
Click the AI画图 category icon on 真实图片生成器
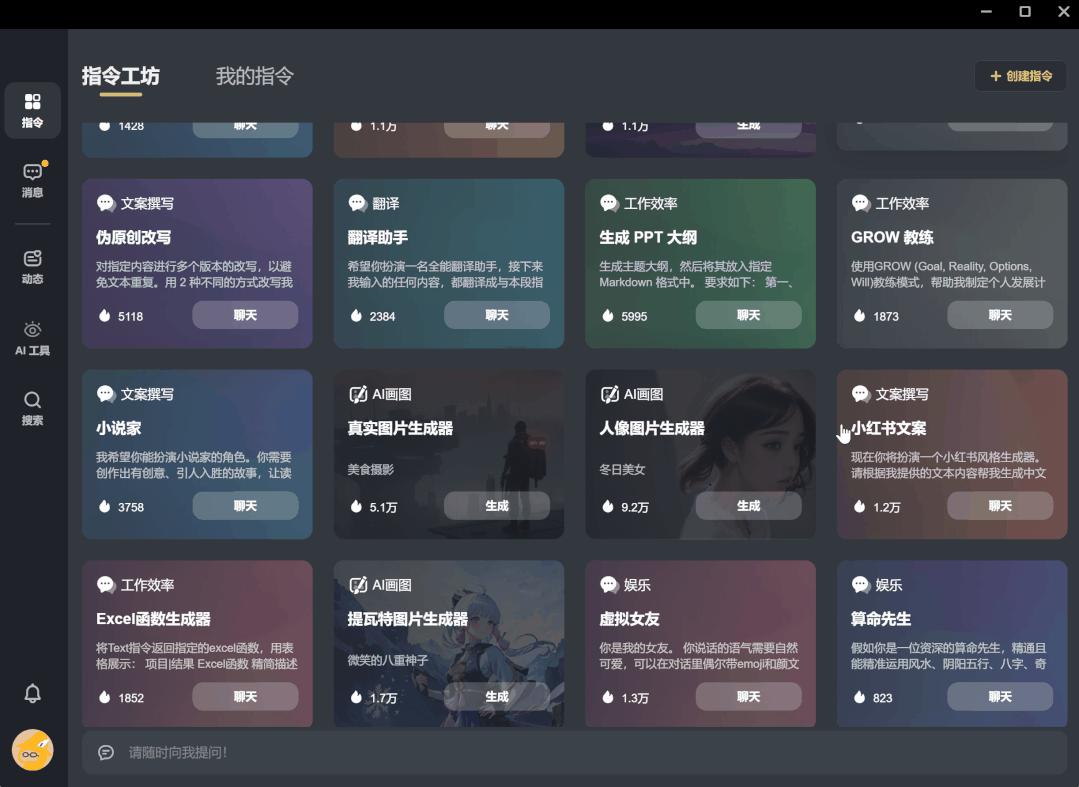click(357, 394)
